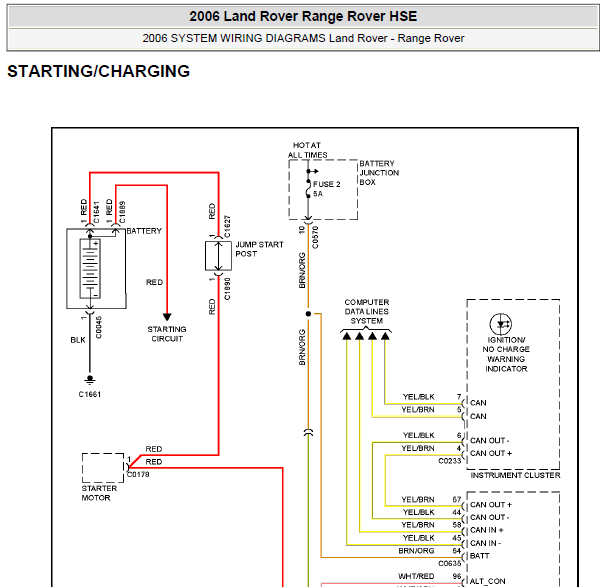Click the ground symbol above C1661
This screenshot has height=587, width=600.
[90, 380]
